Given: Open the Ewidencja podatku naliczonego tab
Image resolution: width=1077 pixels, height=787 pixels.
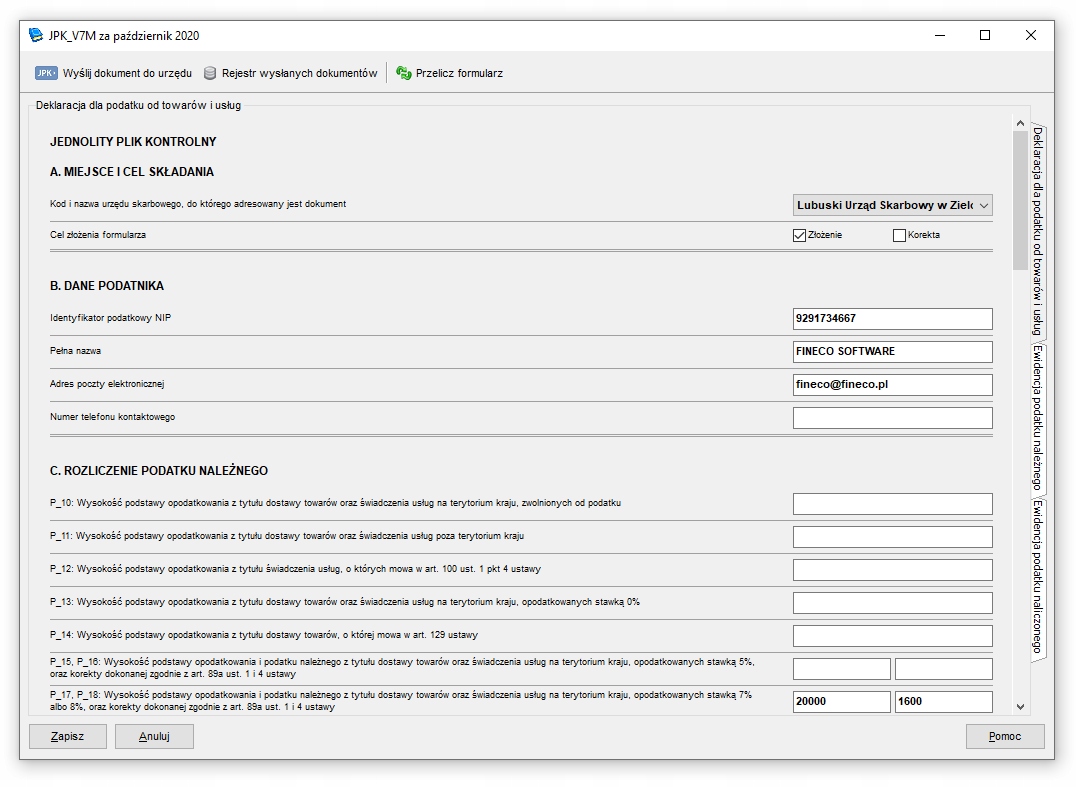Looking at the screenshot, I should tap(1037, 578).
